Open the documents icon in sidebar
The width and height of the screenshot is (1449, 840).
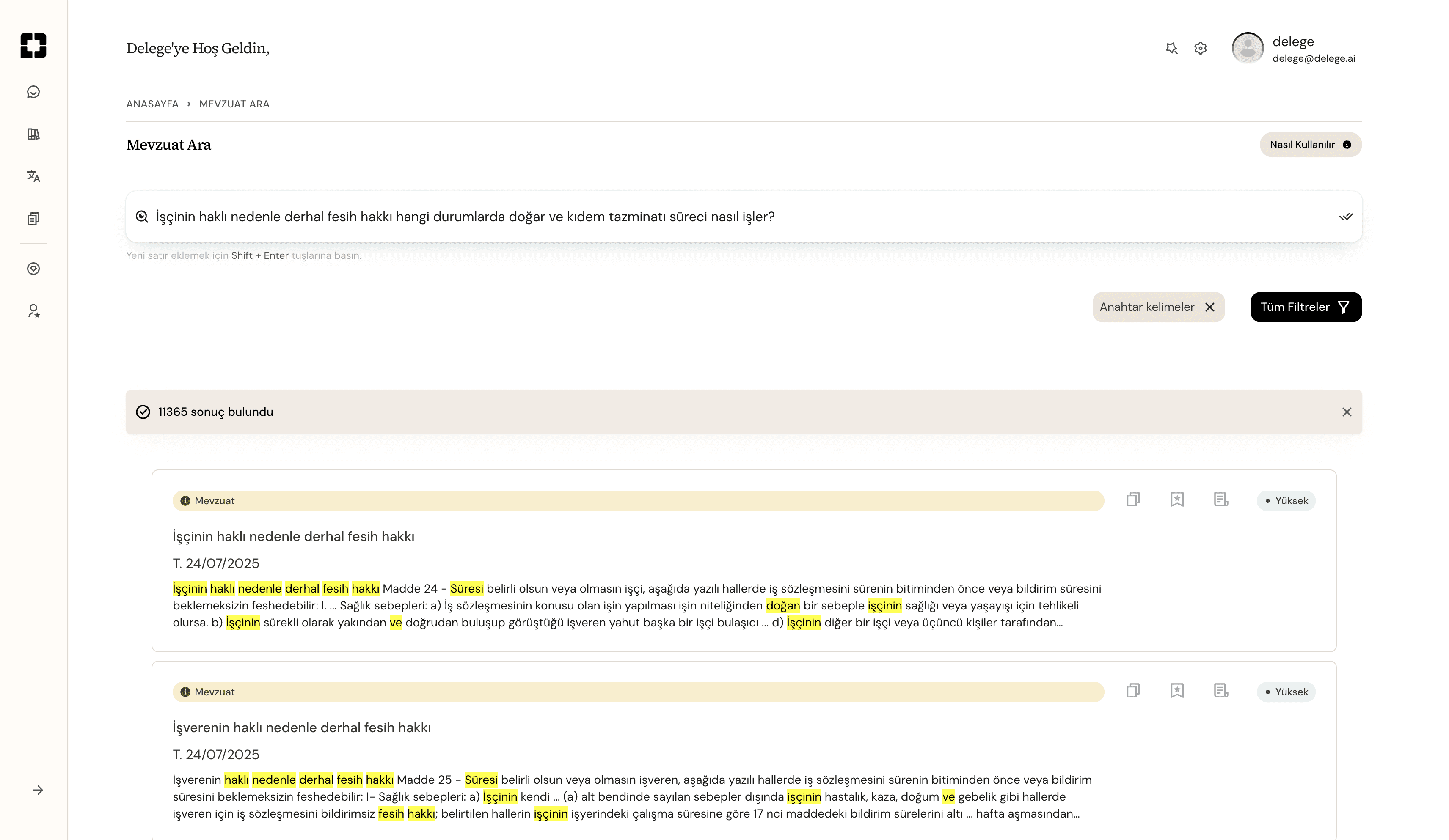point(33,218)
